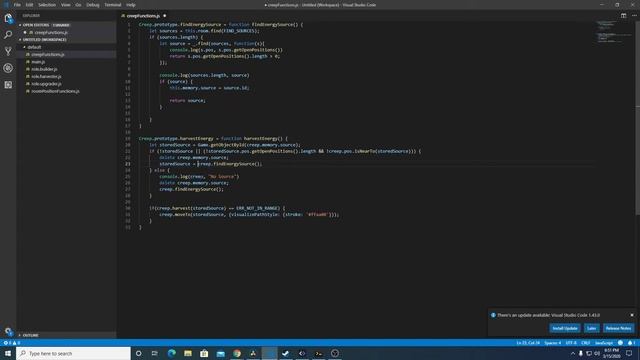Collapse the Open Editors section
Image resolution: width=640 pixels, height=360 pixels.
click(67, 25)
